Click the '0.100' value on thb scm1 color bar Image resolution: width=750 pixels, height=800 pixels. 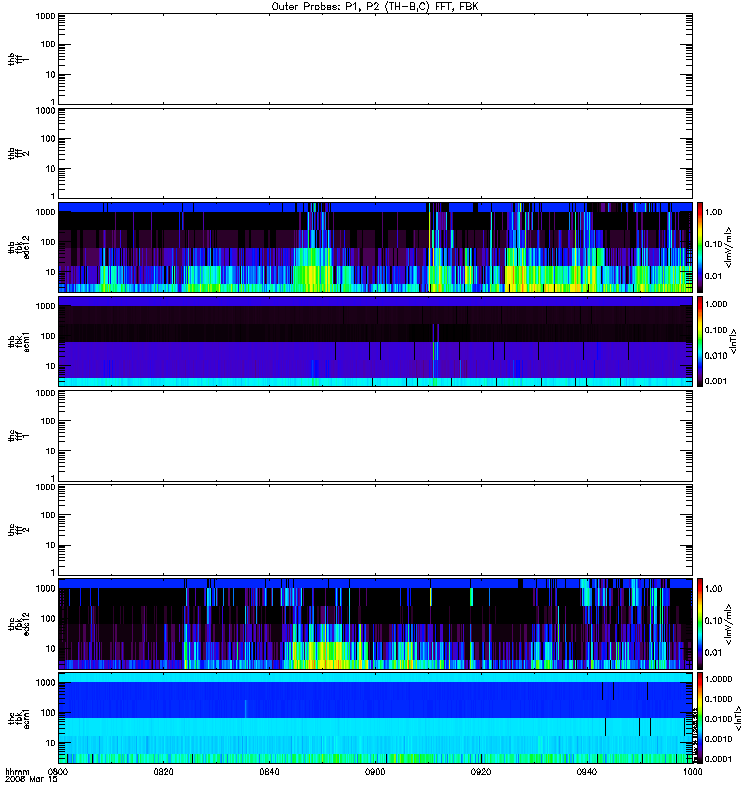point(715,330)
